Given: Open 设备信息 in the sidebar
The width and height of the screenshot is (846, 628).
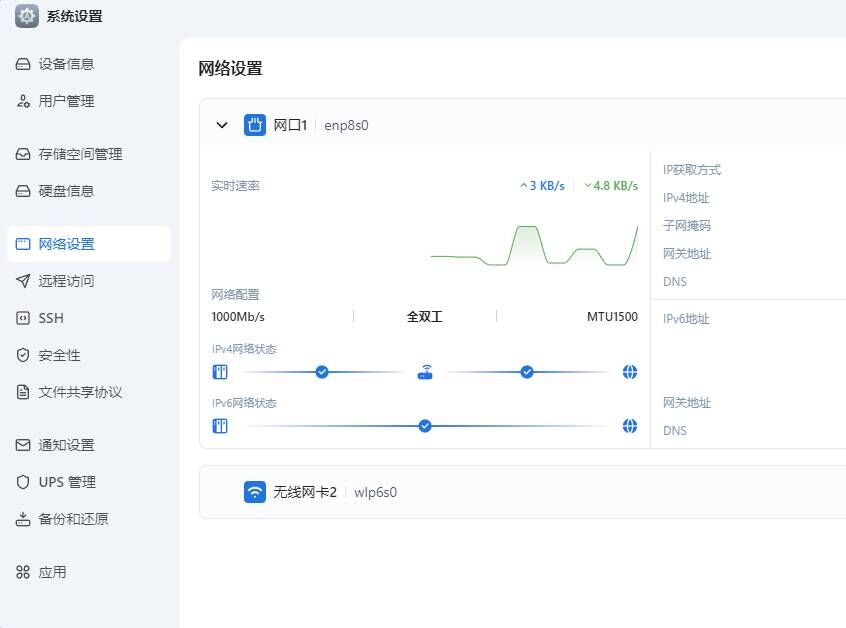Looking at the screenshot, I should click(x=89, y=64).
